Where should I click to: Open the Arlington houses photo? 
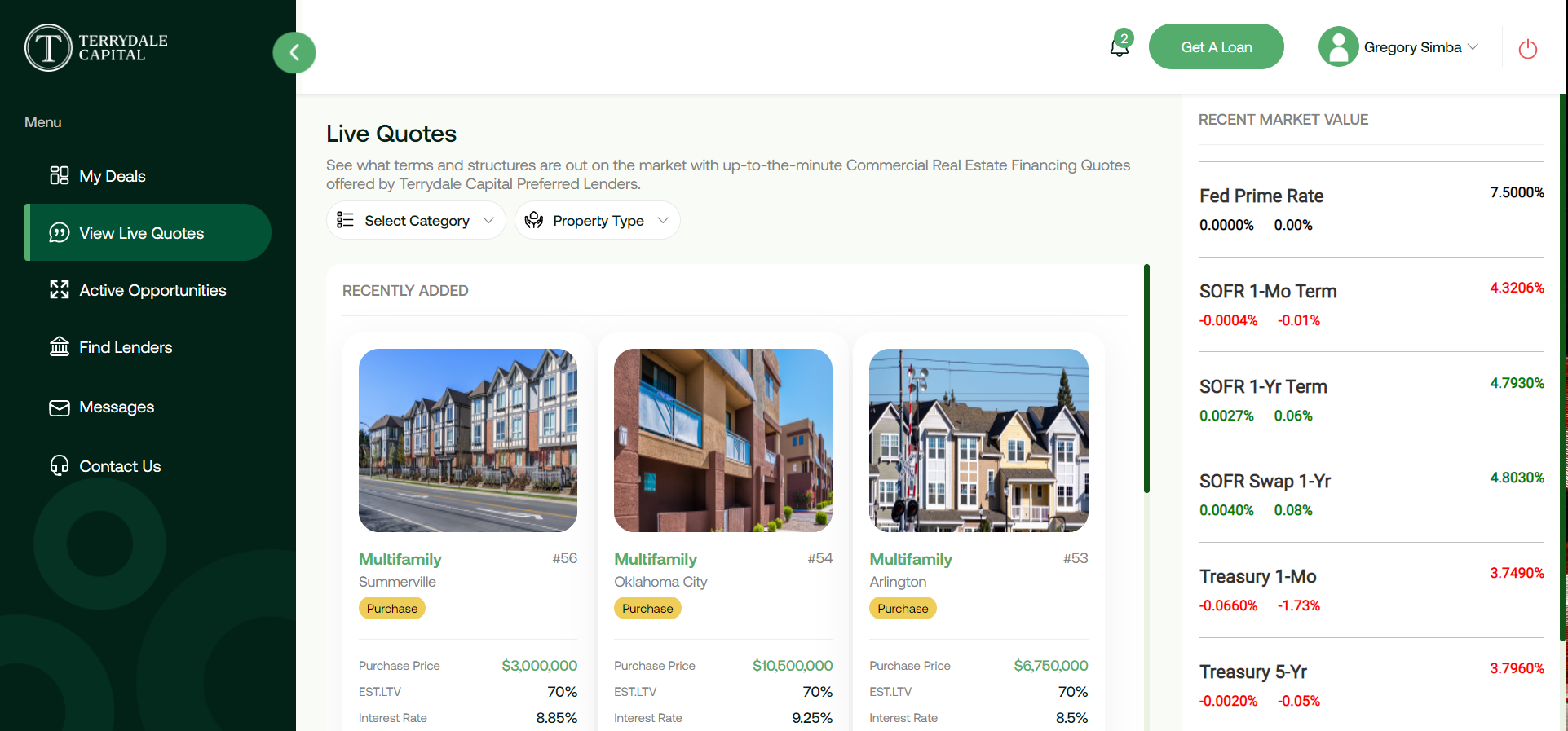tap(978, 440)
